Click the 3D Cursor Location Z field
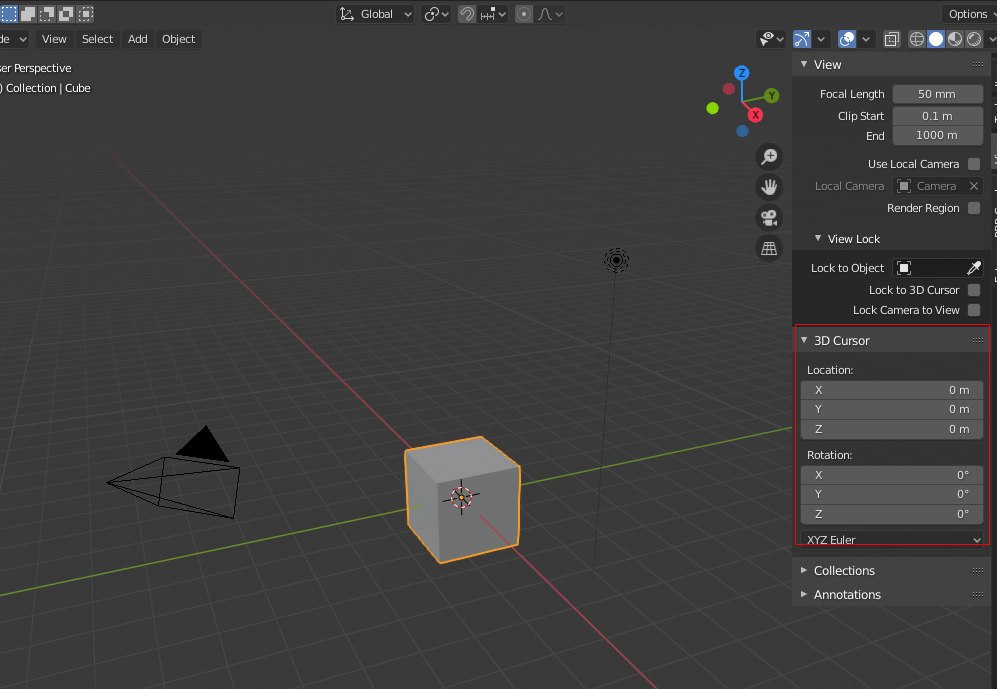Viewport: 997px width, 689px height. [x=891, y=429]
